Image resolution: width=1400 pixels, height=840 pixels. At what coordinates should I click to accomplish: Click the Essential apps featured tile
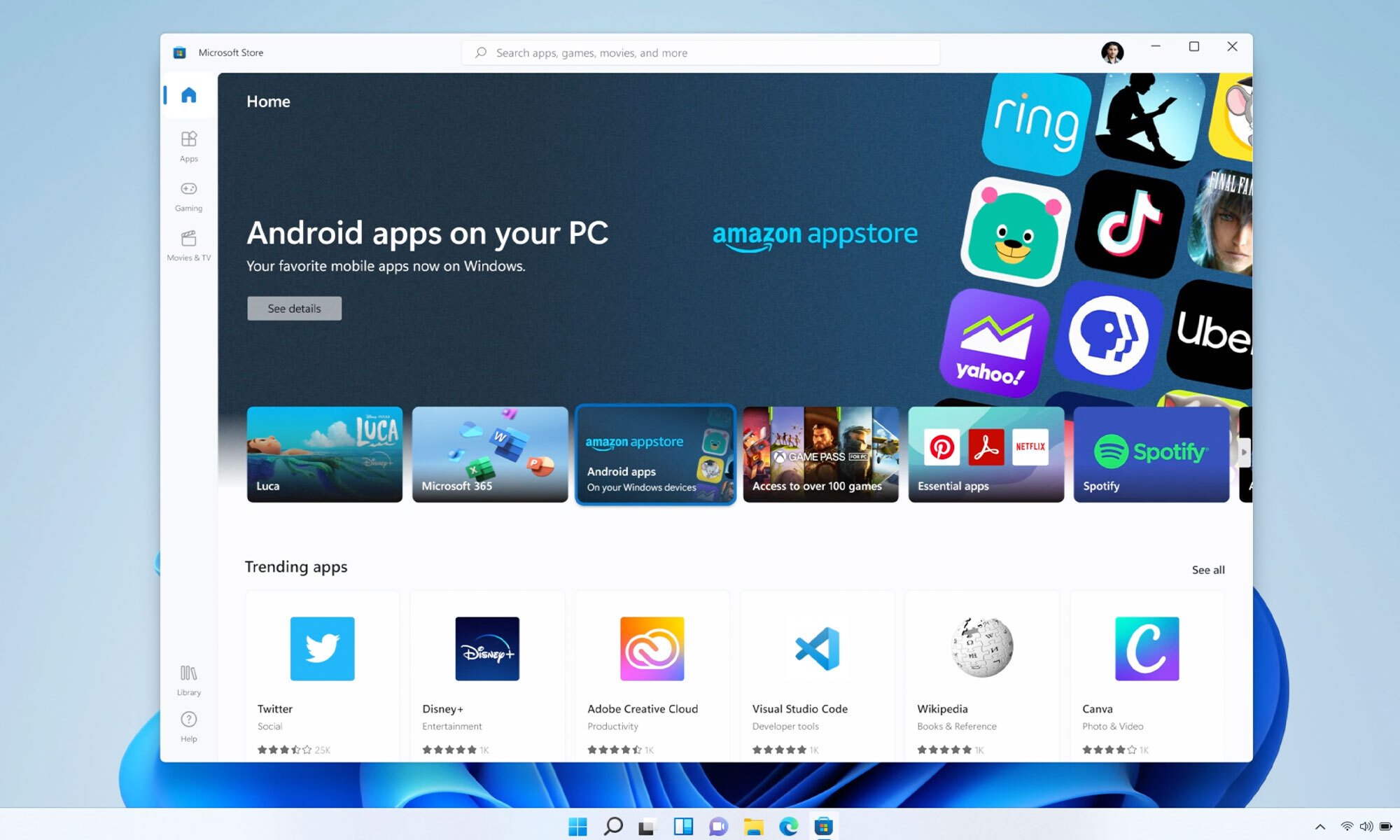coord(984,453)
